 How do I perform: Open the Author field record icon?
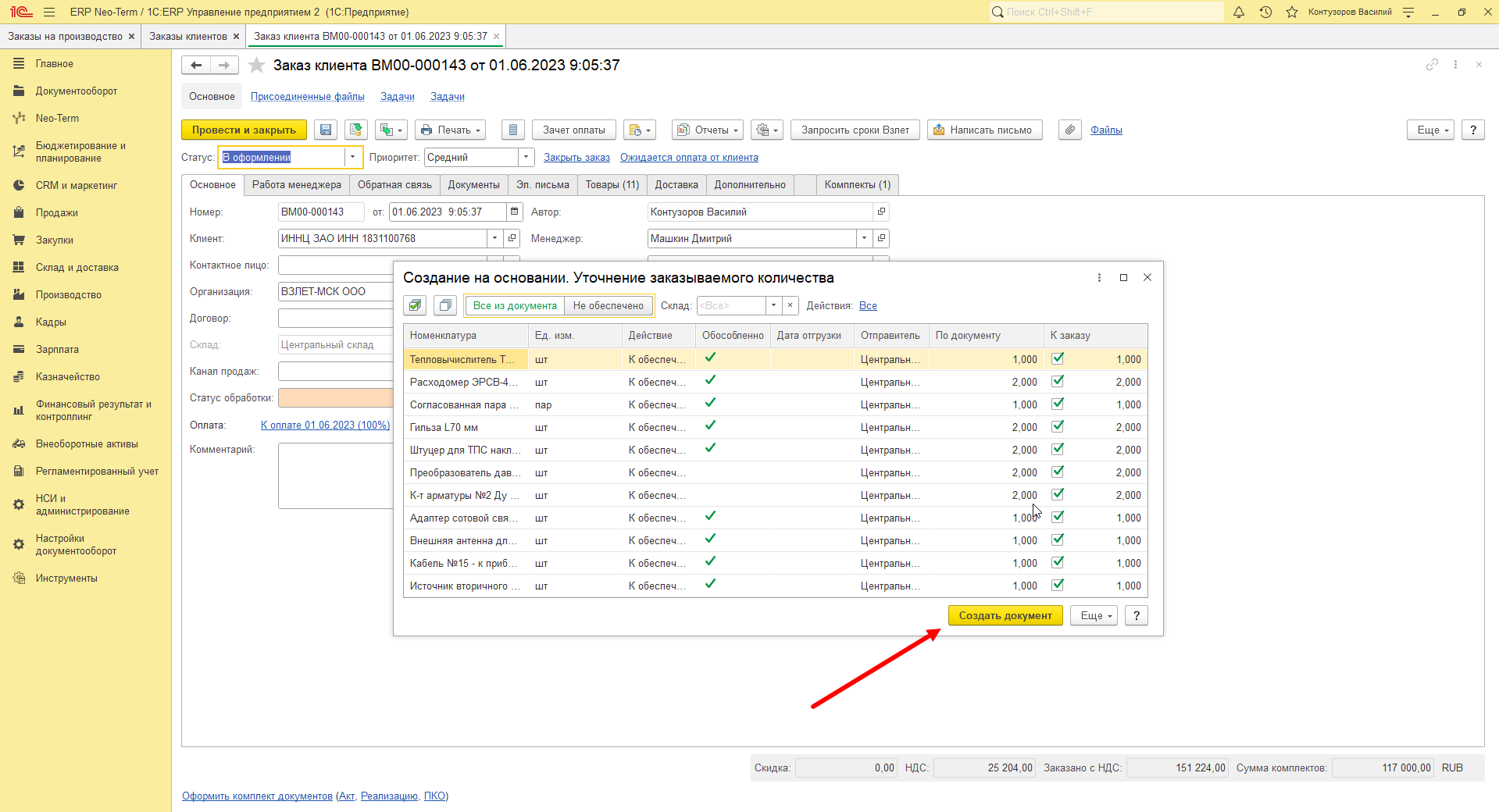tap(881, 212)
